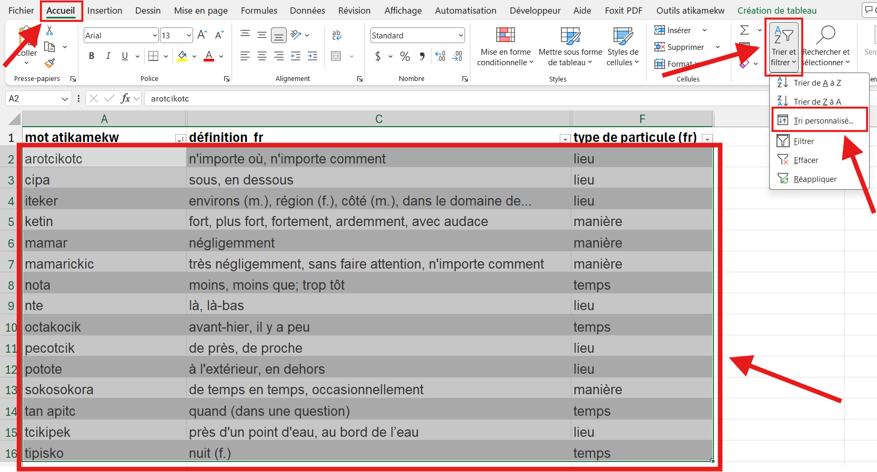Viewport: 877px width, 472px height.
Task: Click Insérer cells button
Action: pos(673,30)
